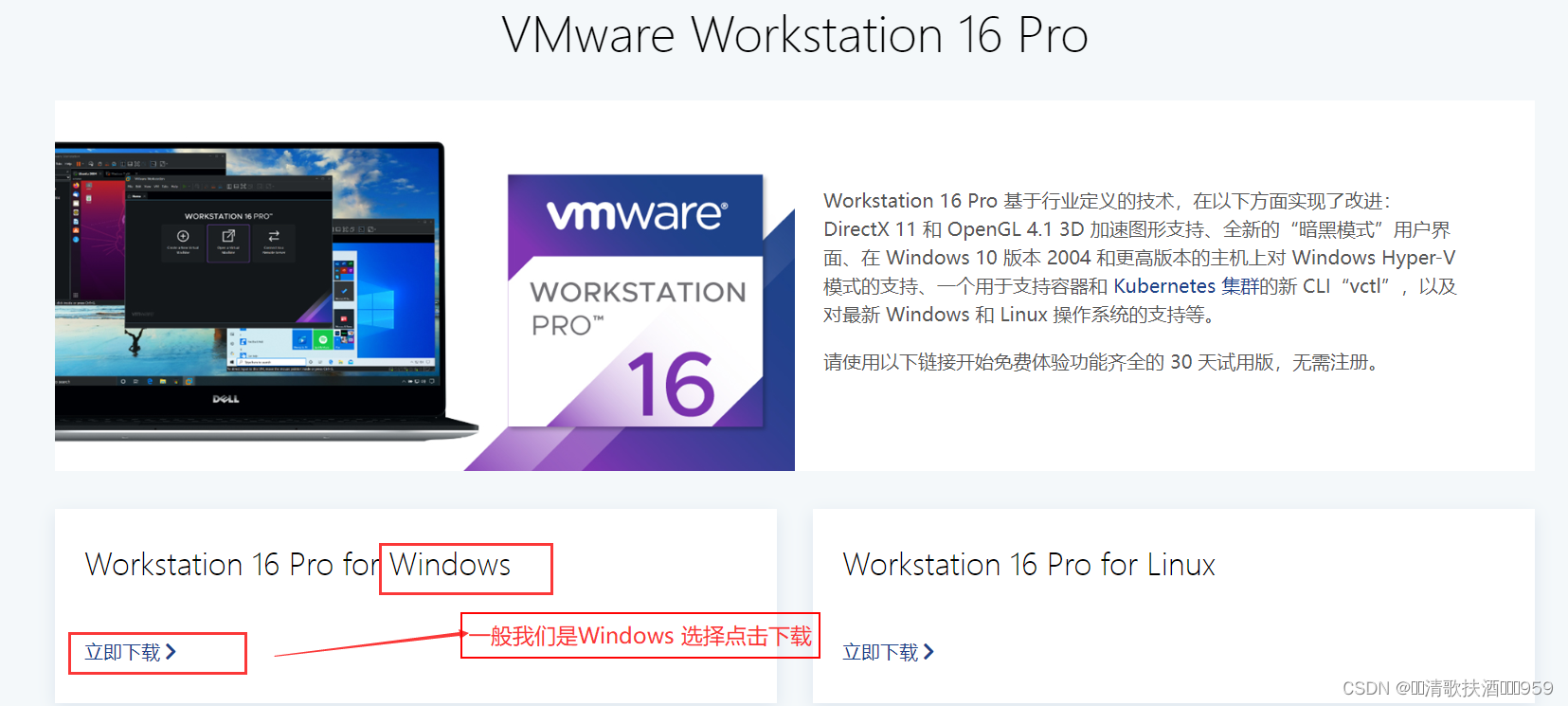Open the Kubernetes 集群 hyperlink

(x=1186, y=286)
